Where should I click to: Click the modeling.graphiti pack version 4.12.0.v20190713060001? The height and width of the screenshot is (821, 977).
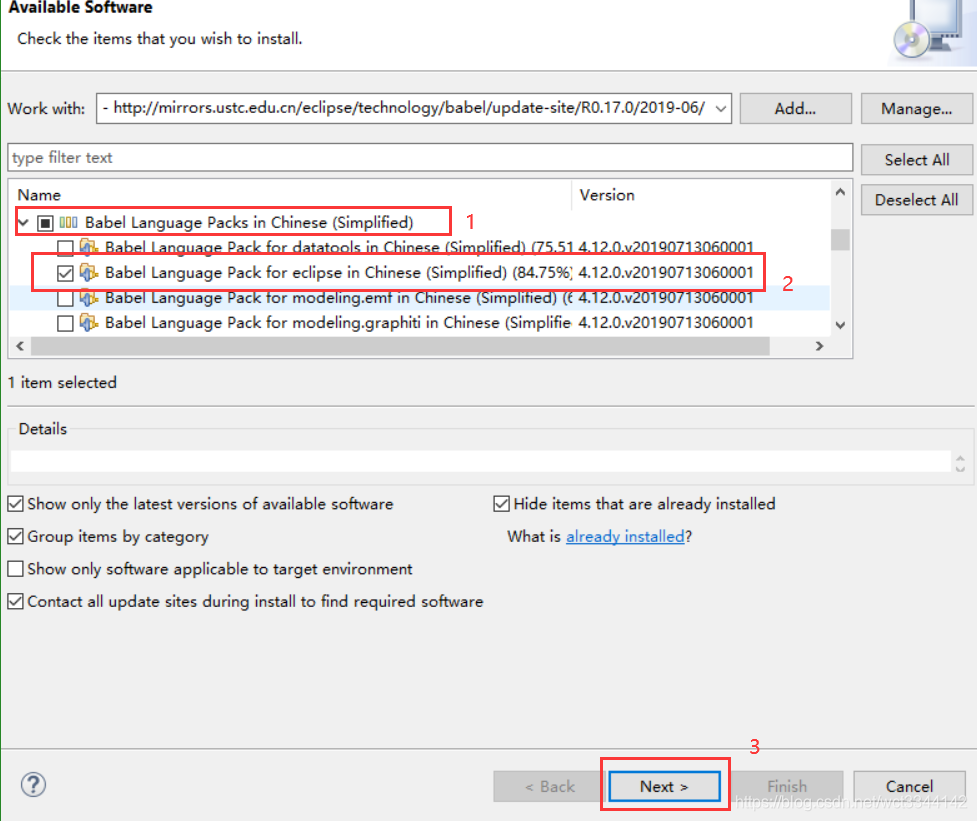click(x=665, y=323)
